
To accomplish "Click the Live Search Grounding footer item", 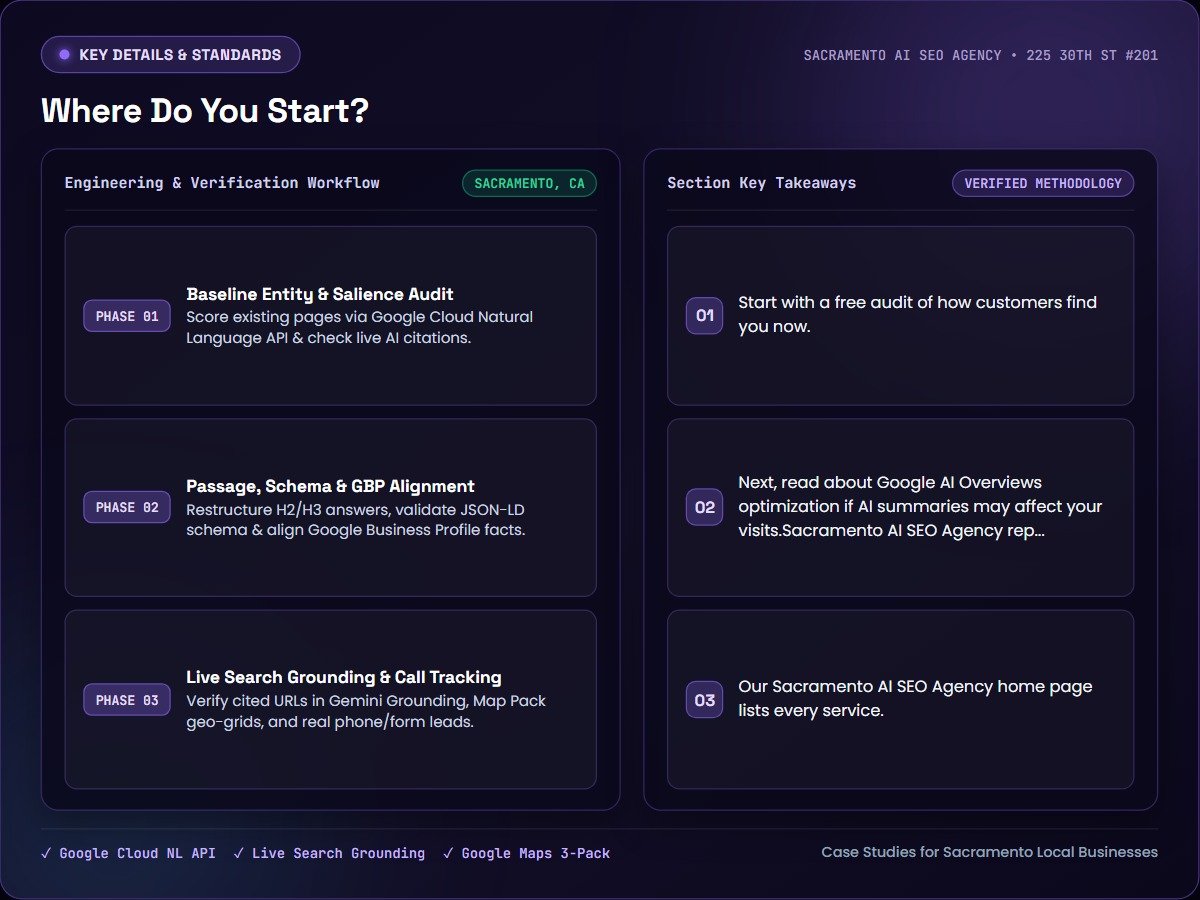I will (329, 853).
